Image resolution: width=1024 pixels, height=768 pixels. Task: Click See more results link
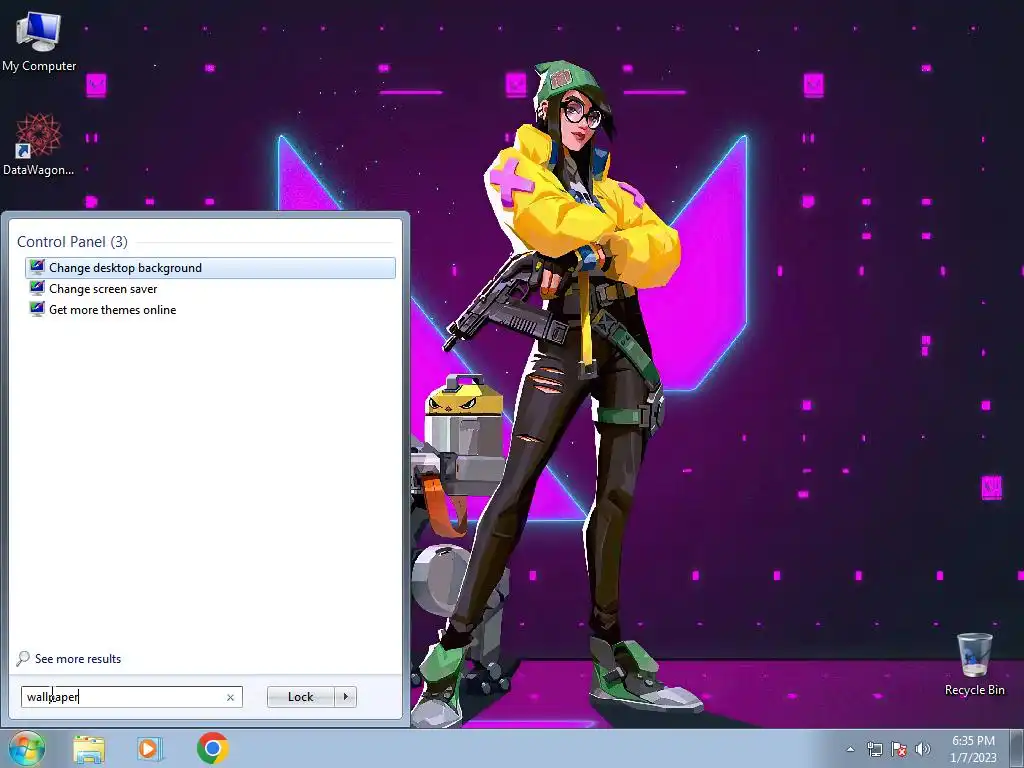78,659
